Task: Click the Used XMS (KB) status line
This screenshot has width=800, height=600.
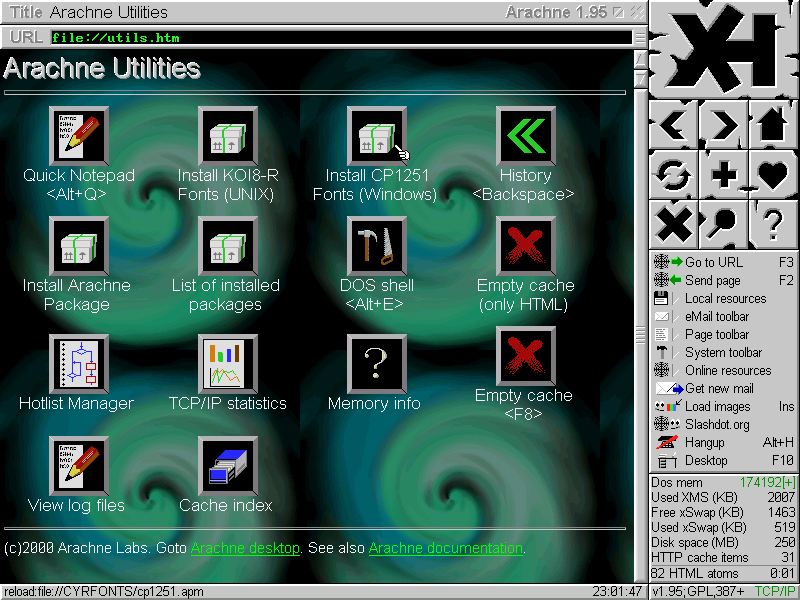Action: (x=723, y=497)
